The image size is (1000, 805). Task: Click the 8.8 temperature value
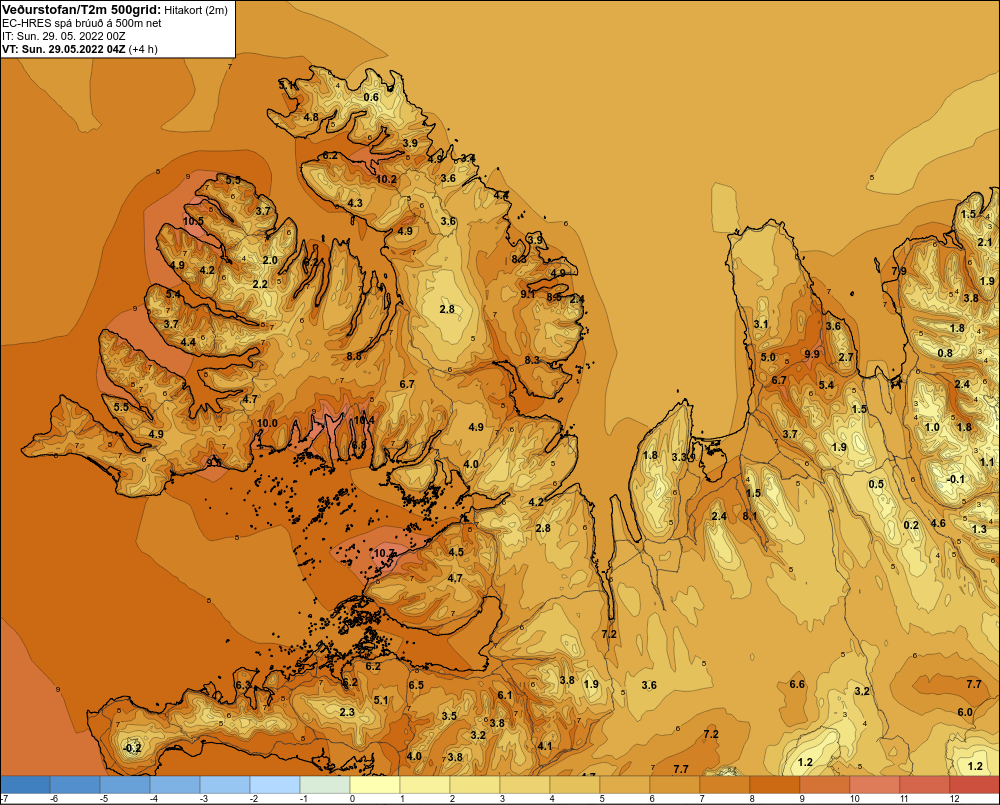click(354, 357)
